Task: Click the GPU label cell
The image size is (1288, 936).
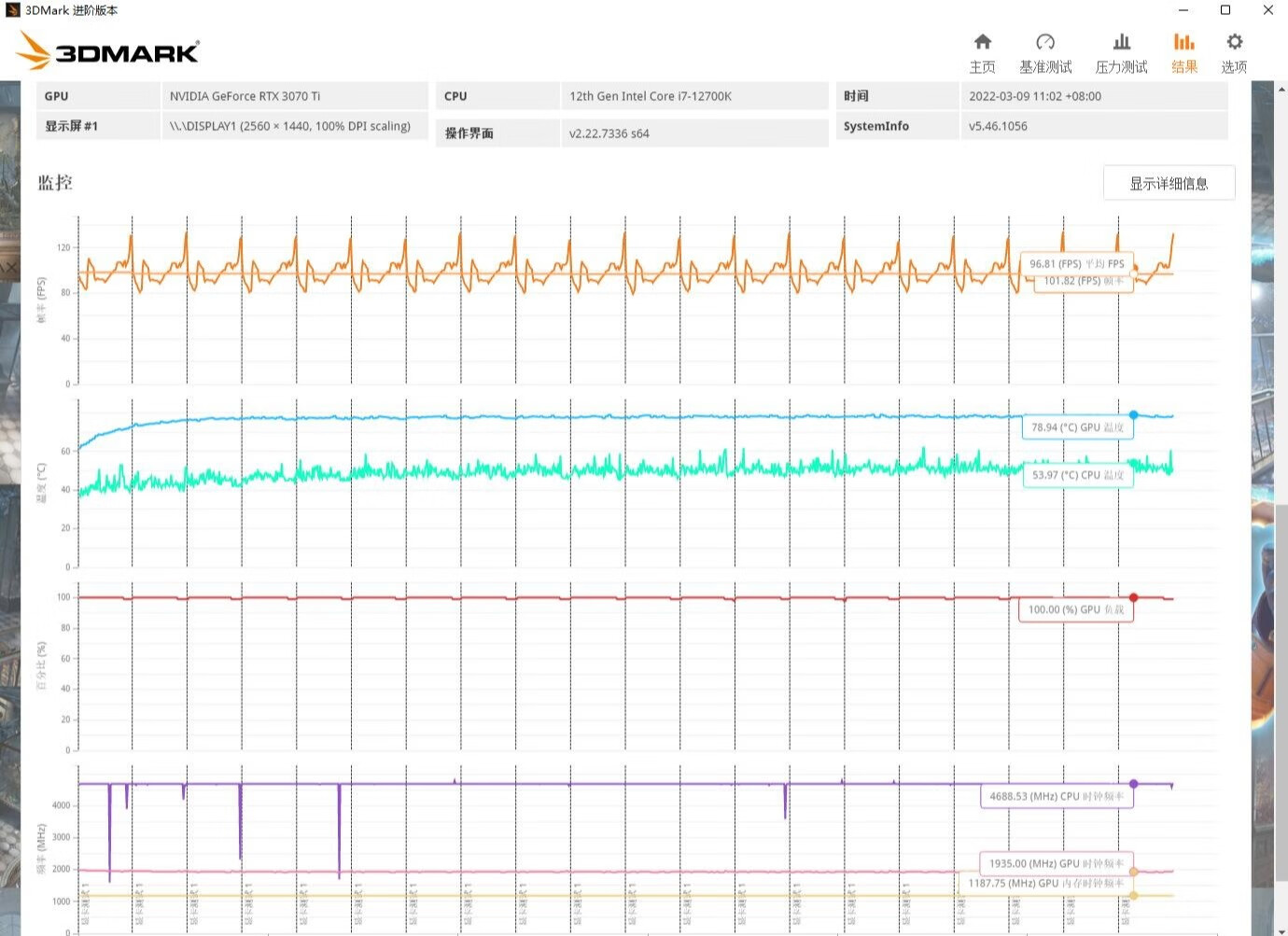Action: [99, 96]
